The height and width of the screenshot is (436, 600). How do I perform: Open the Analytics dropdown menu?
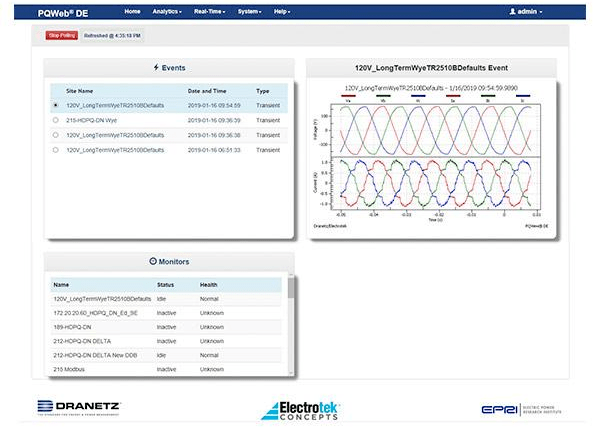[x=167, y=11]
